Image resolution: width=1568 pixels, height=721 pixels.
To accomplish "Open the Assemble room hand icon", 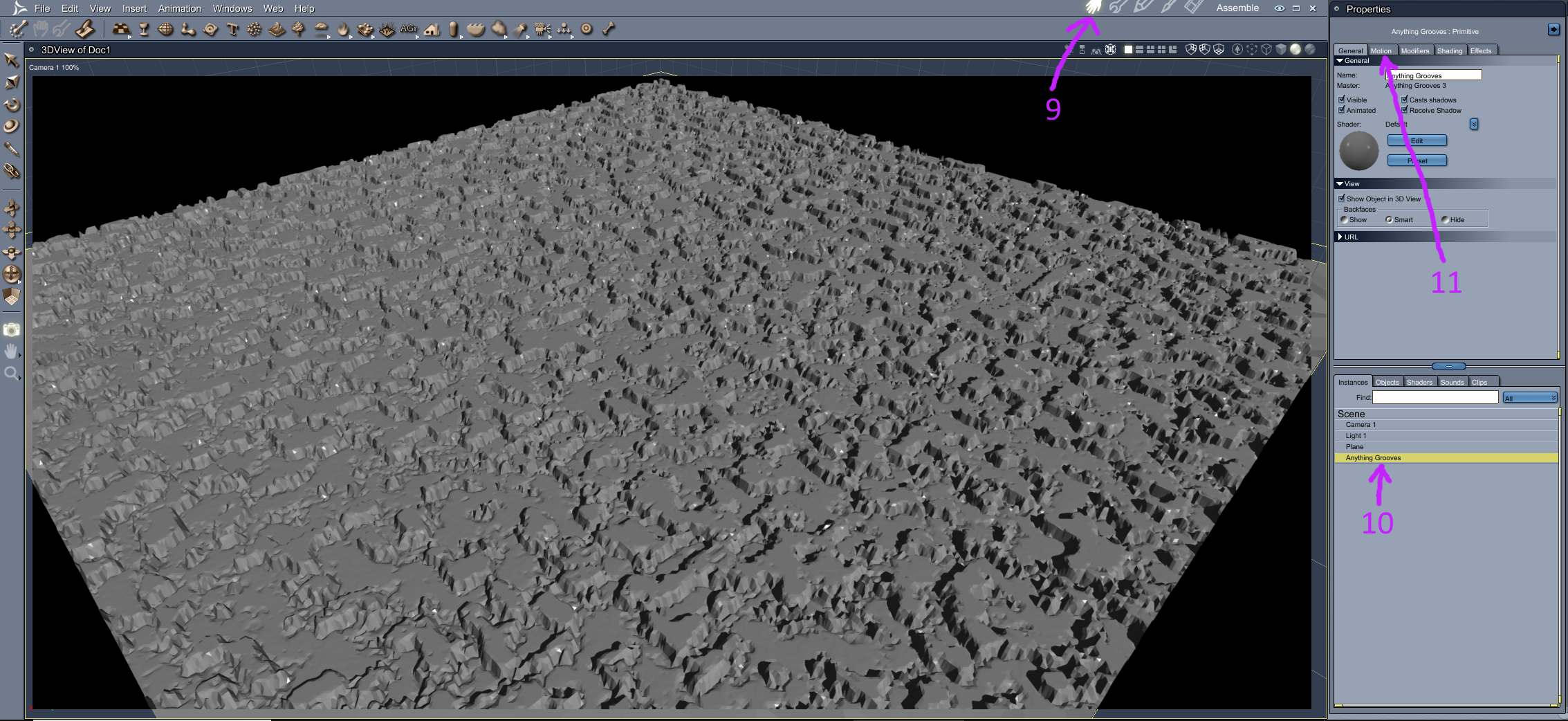I will coord(1093,8).
